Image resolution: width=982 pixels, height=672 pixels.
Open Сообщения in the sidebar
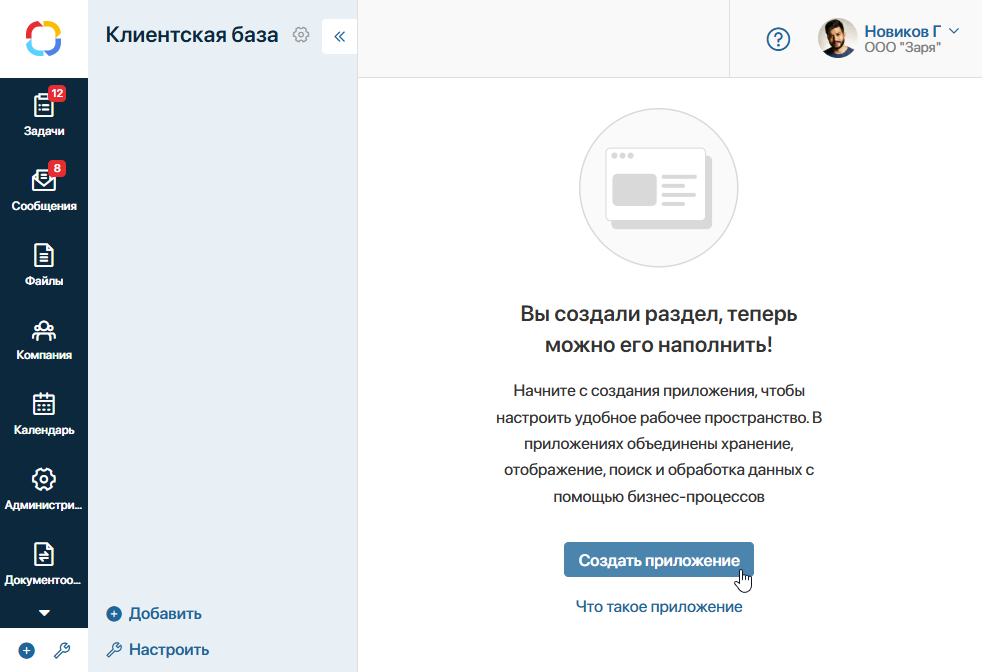[x=44, y=190]
